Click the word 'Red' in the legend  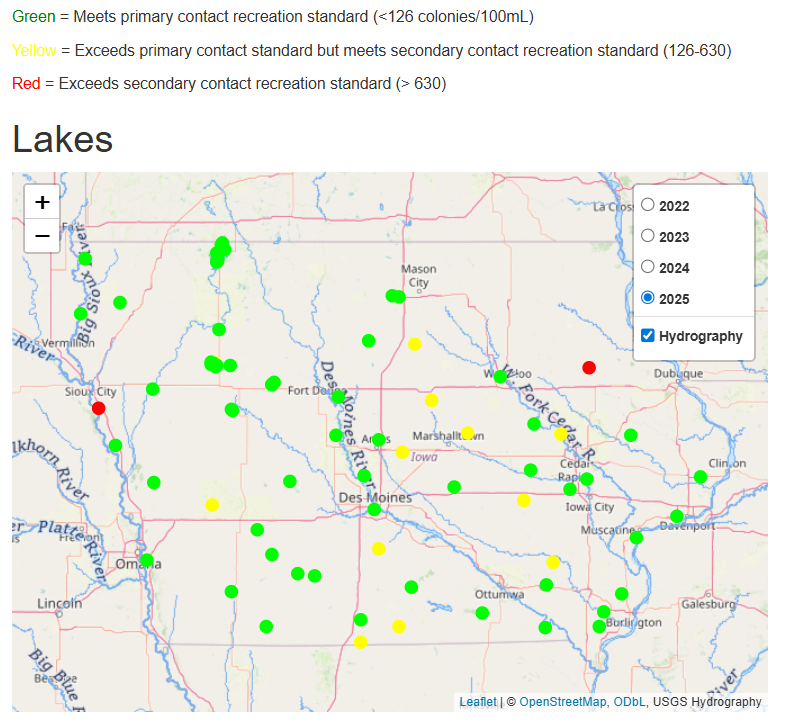[26, 83]
